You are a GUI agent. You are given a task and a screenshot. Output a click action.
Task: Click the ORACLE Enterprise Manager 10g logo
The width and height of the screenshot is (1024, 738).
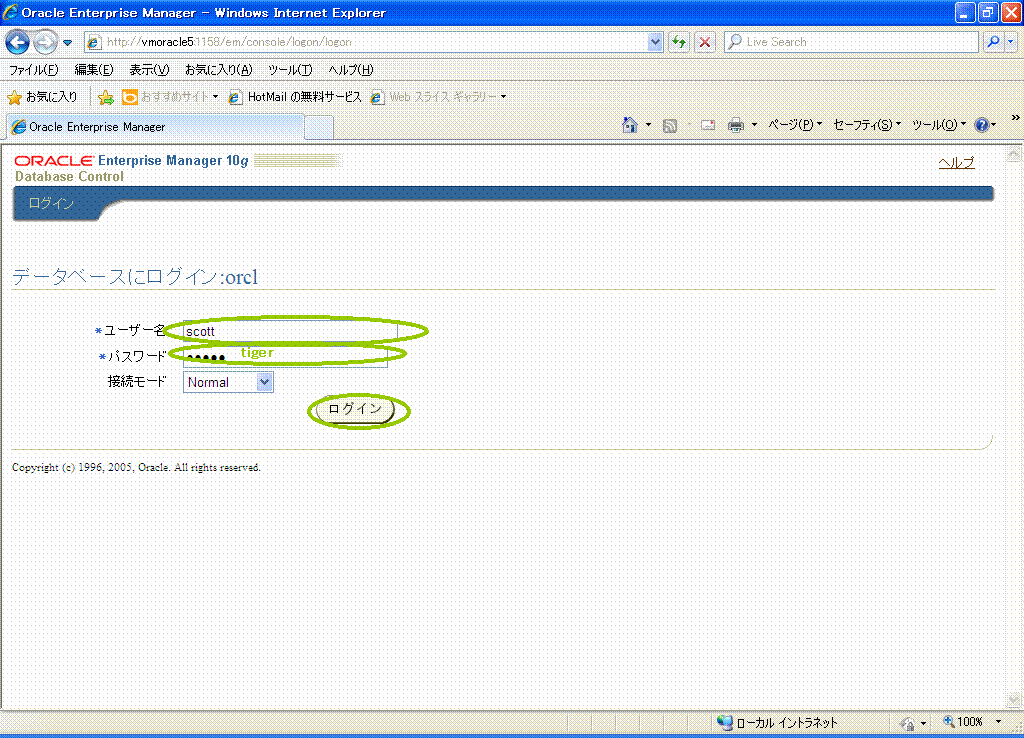131,161
